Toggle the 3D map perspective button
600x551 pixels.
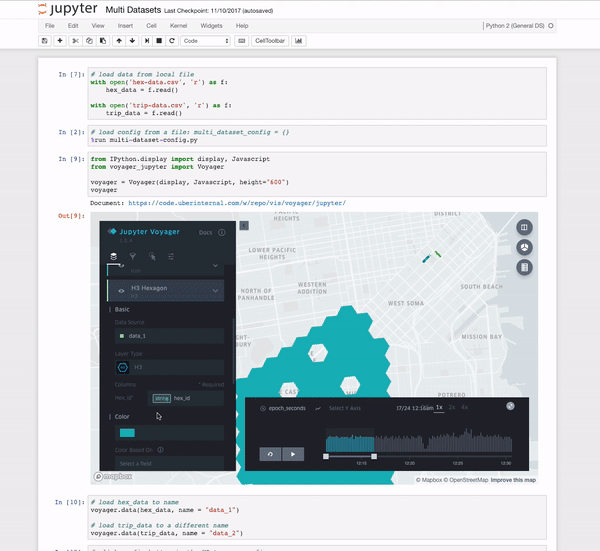click(524, 247)
